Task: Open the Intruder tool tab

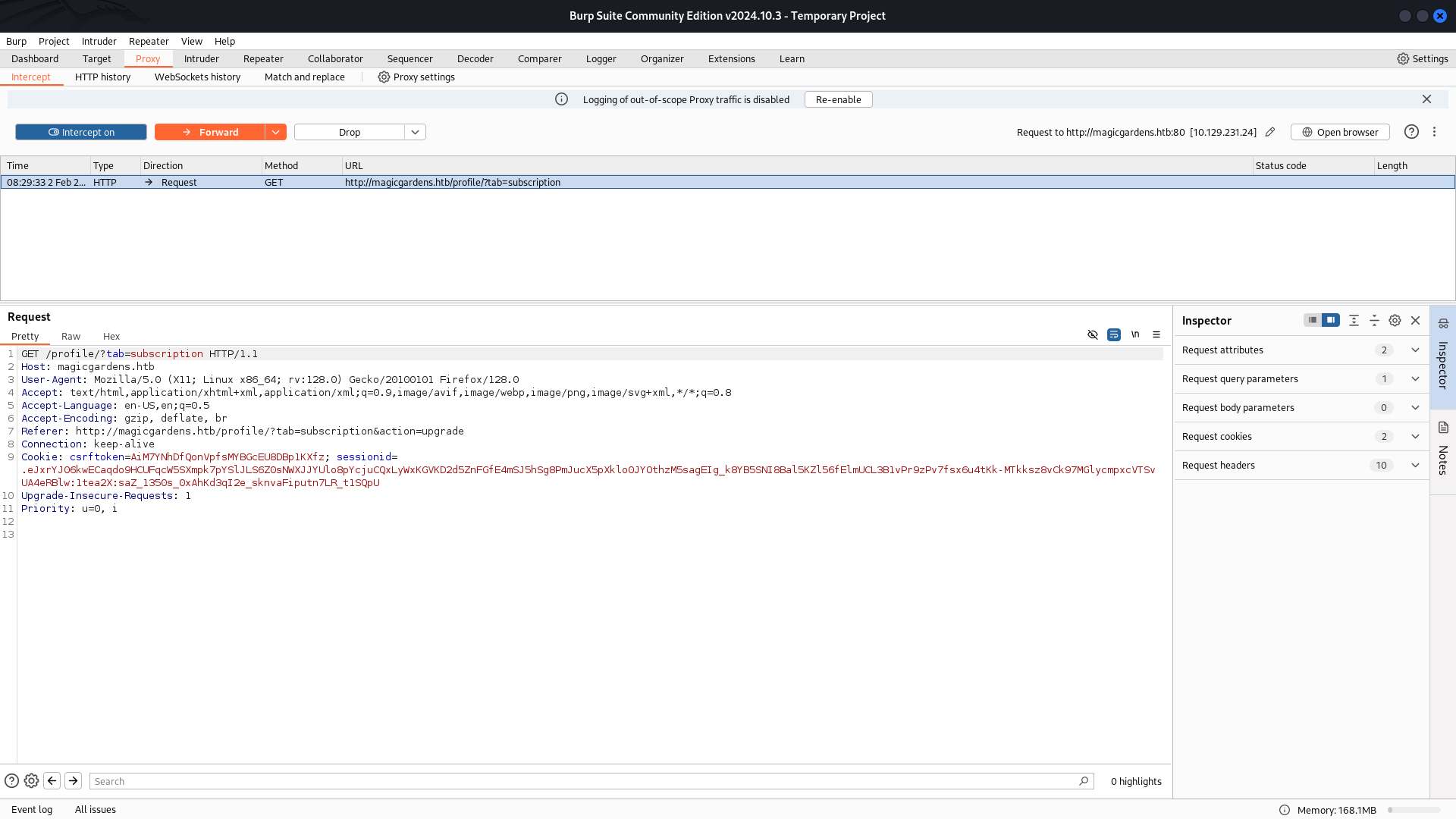Action: pyautogui.click(x=201, y=58)
